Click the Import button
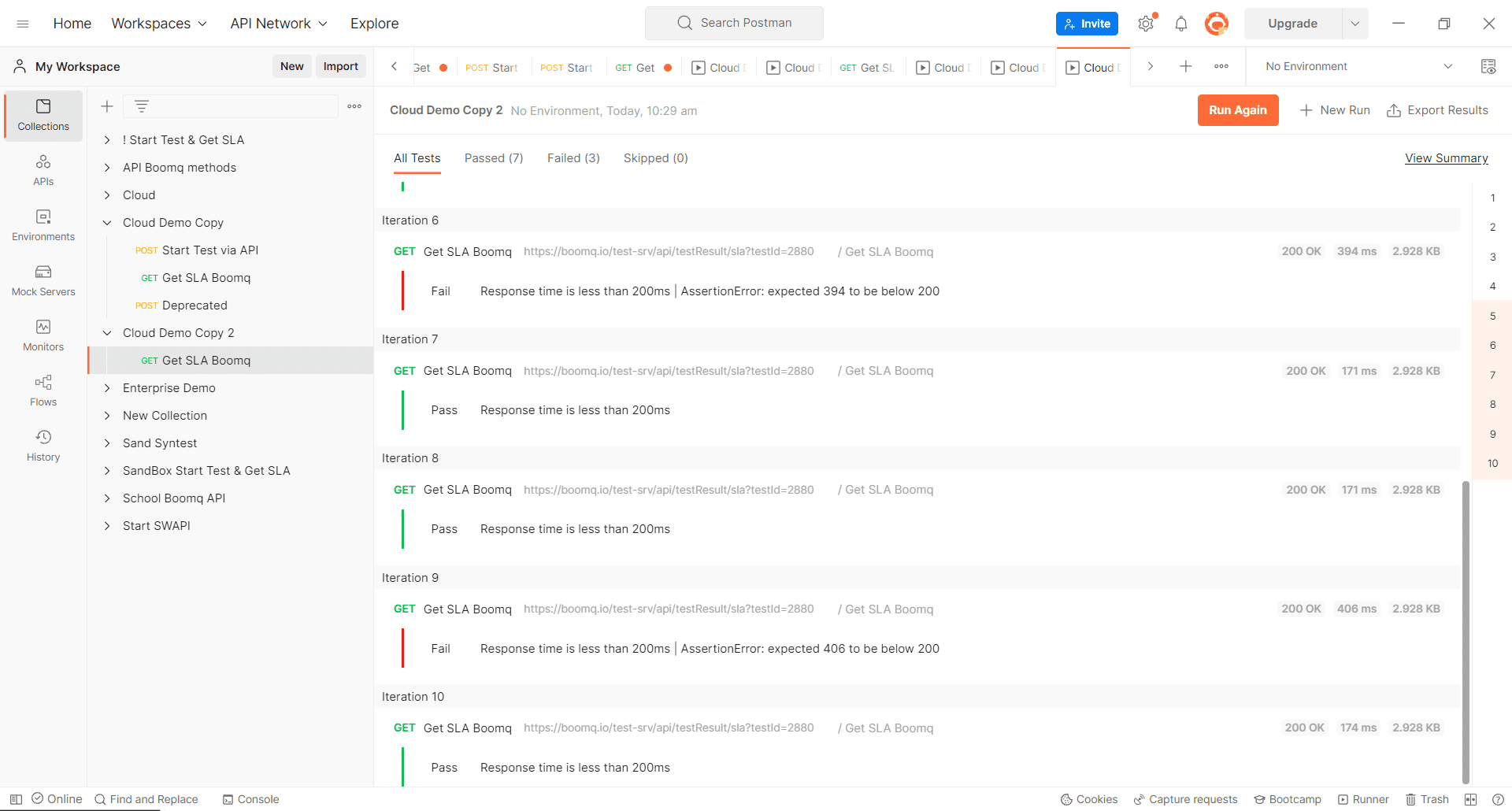Viewport: 1512px width, 811px height. tap(341, 66)
